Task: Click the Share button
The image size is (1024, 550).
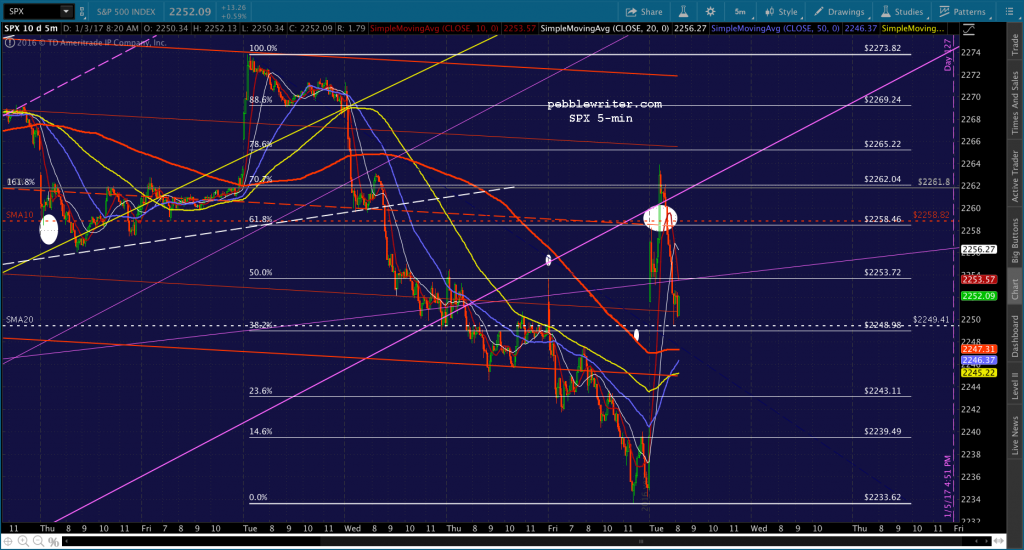Action: (x=644, y=12)
